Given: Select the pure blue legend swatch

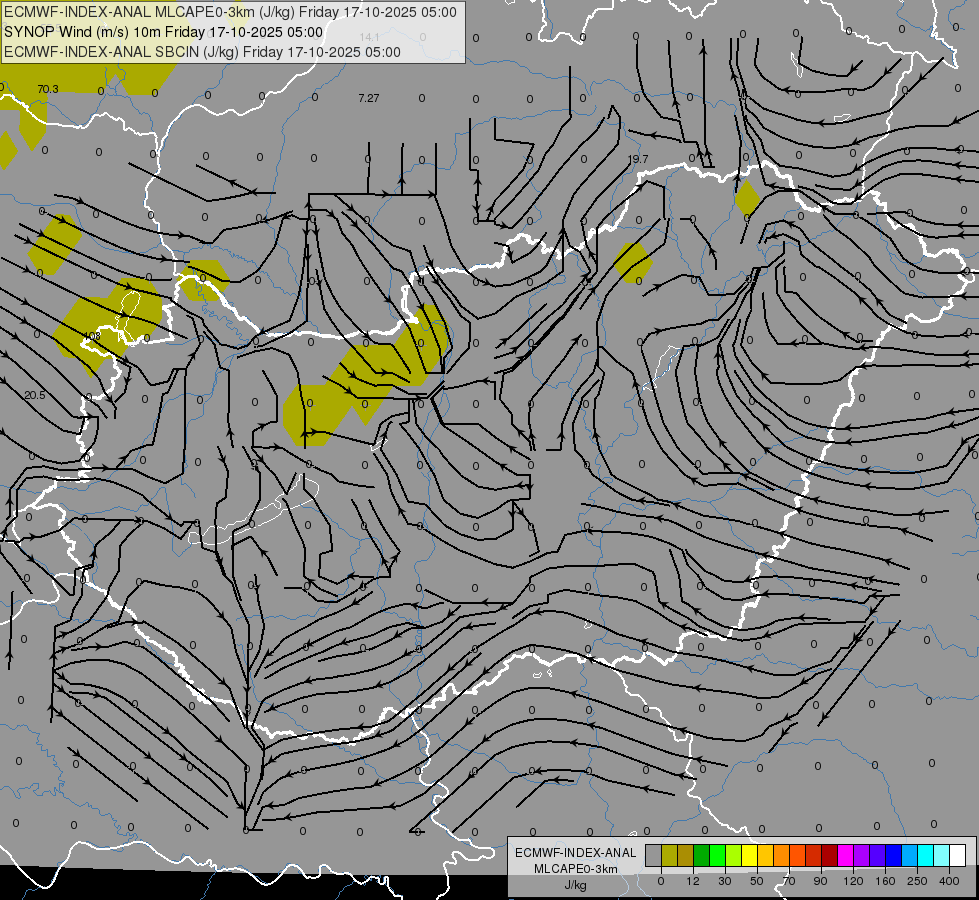Looking at the screenshot, I should 893,856.
